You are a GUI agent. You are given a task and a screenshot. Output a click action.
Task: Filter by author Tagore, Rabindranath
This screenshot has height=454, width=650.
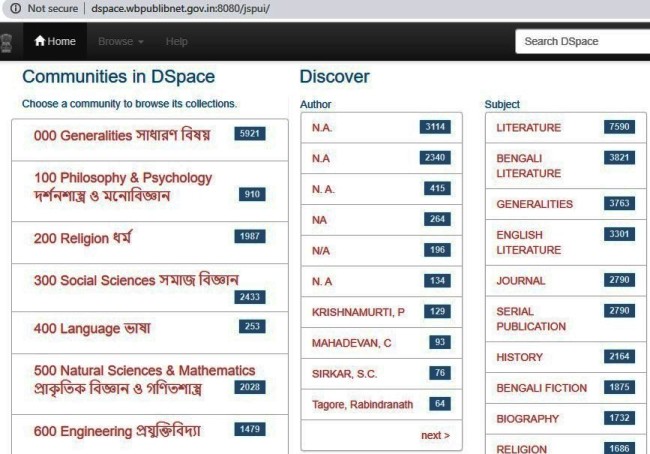point(364,404)
